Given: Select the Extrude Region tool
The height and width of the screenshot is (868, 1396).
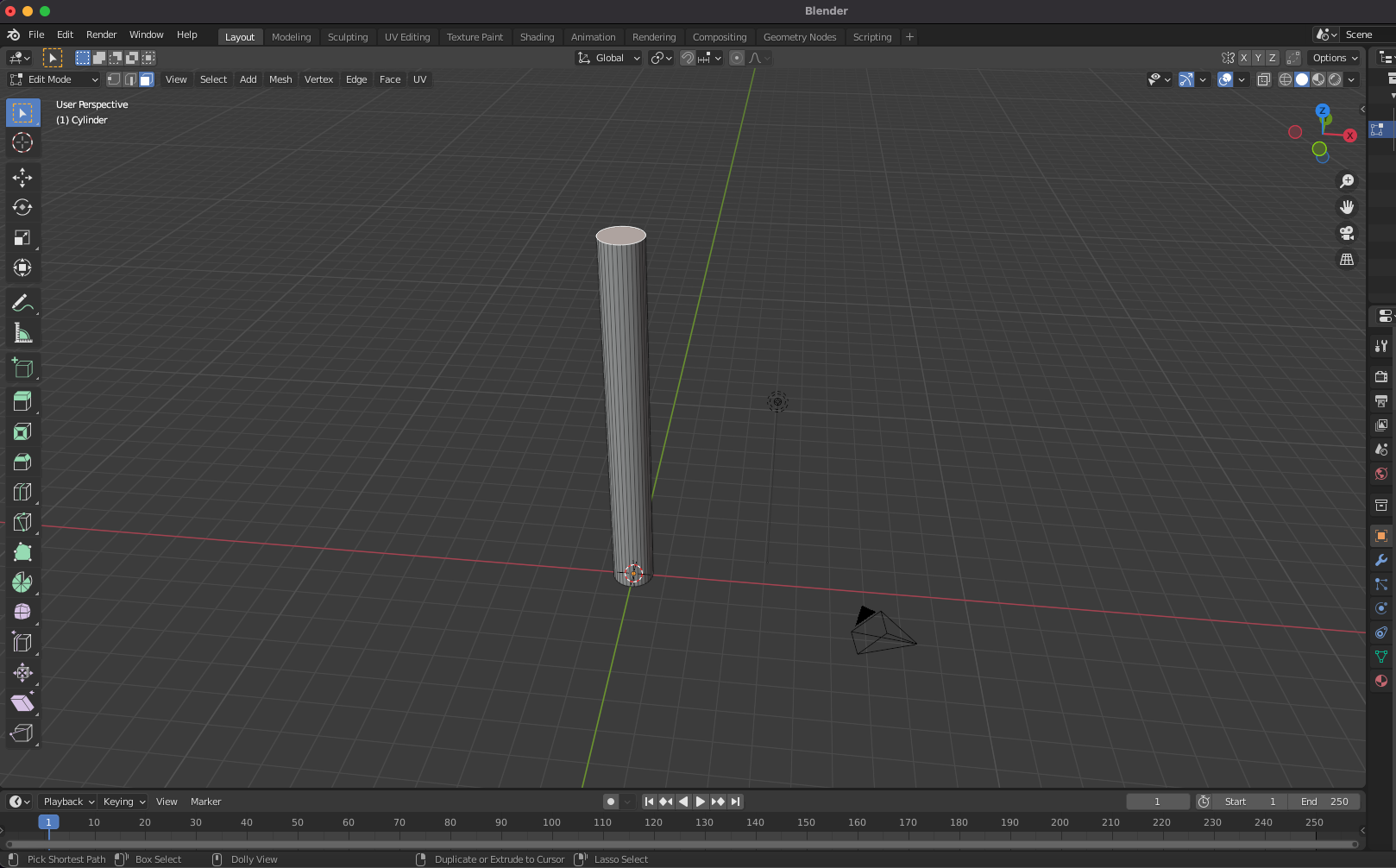Looking at the screenshot, I should pos(22,401).
